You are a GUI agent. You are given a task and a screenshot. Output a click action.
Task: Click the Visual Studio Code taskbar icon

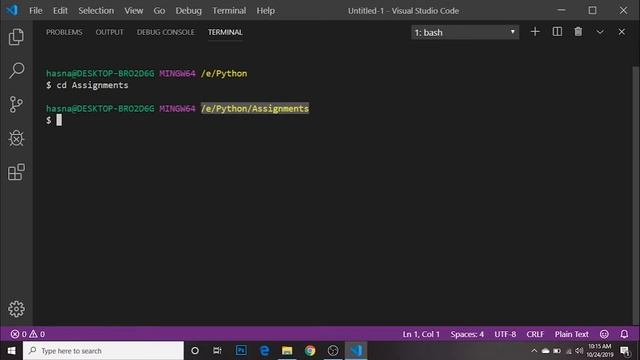pyautogui.click(x=356, y=351)
